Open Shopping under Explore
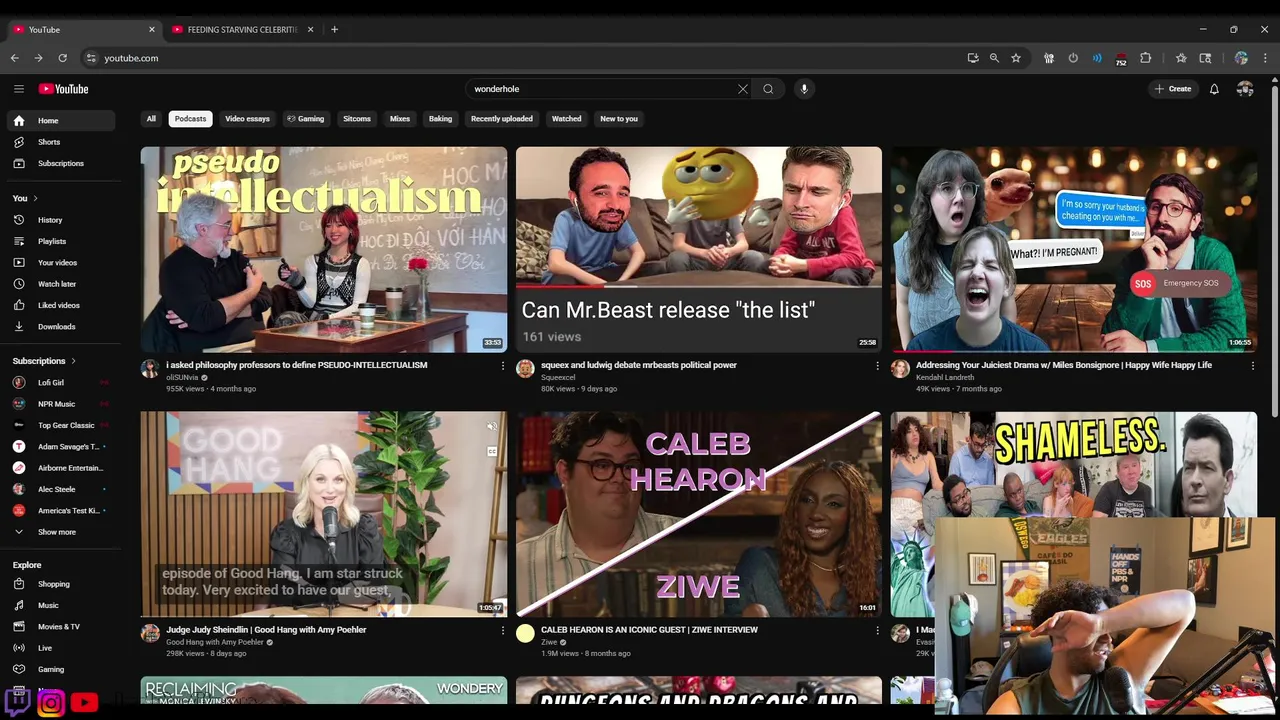Image resolution: width=1280 pixels, height=720 pixels. (x=60, y=584)
